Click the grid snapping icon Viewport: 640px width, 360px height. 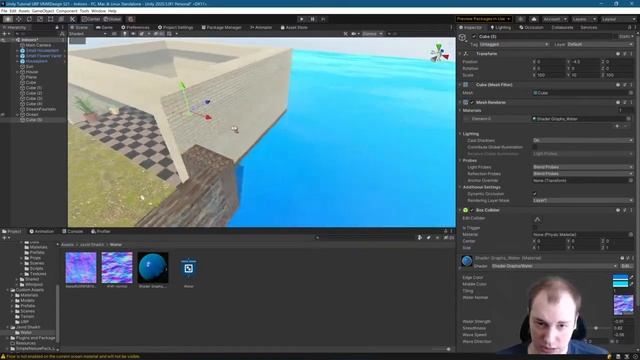click(131, 19)
